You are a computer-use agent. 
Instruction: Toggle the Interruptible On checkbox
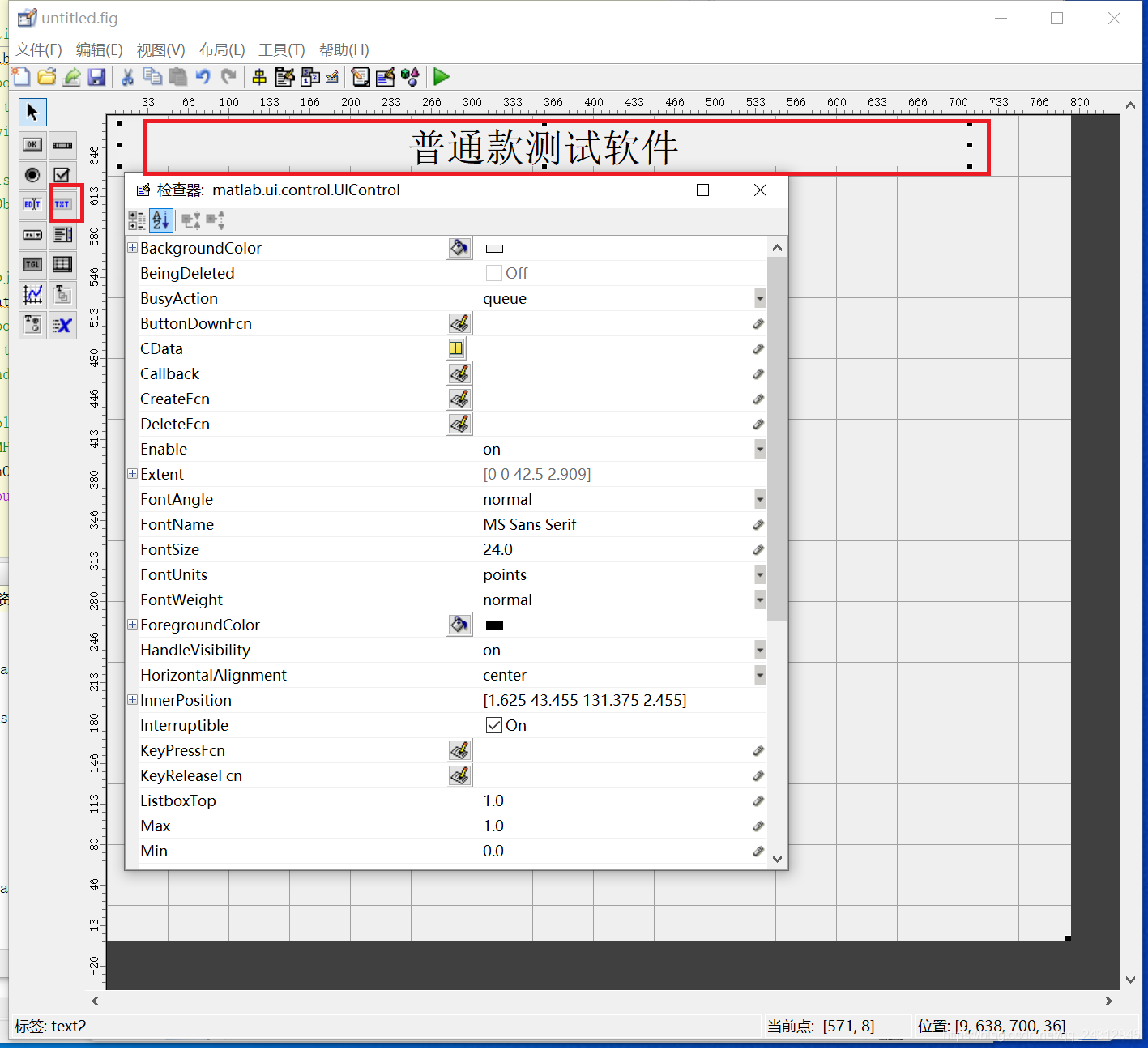pos(494,725)
